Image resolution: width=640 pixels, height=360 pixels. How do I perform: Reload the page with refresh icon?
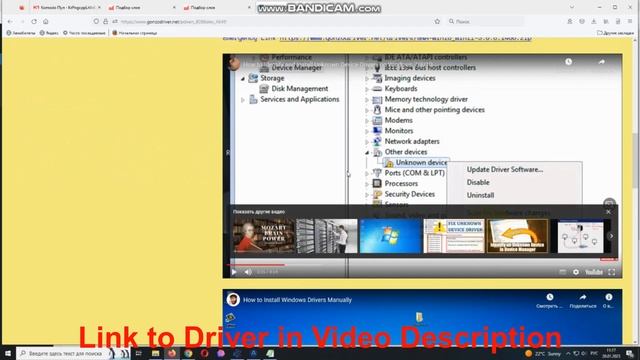tap(34, 21)
